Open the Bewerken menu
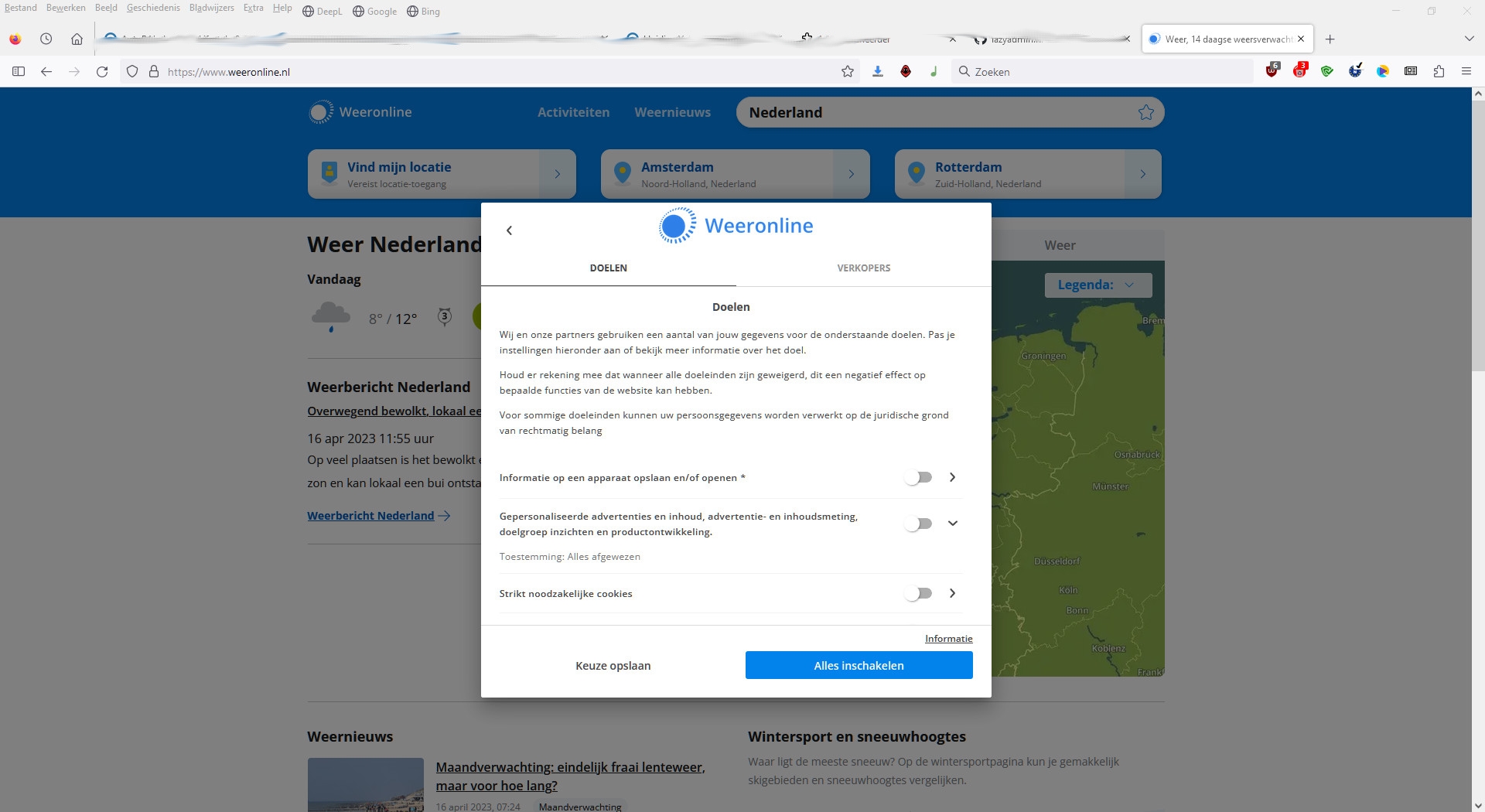Viewport: 1485px width, 812px height. 66,8
